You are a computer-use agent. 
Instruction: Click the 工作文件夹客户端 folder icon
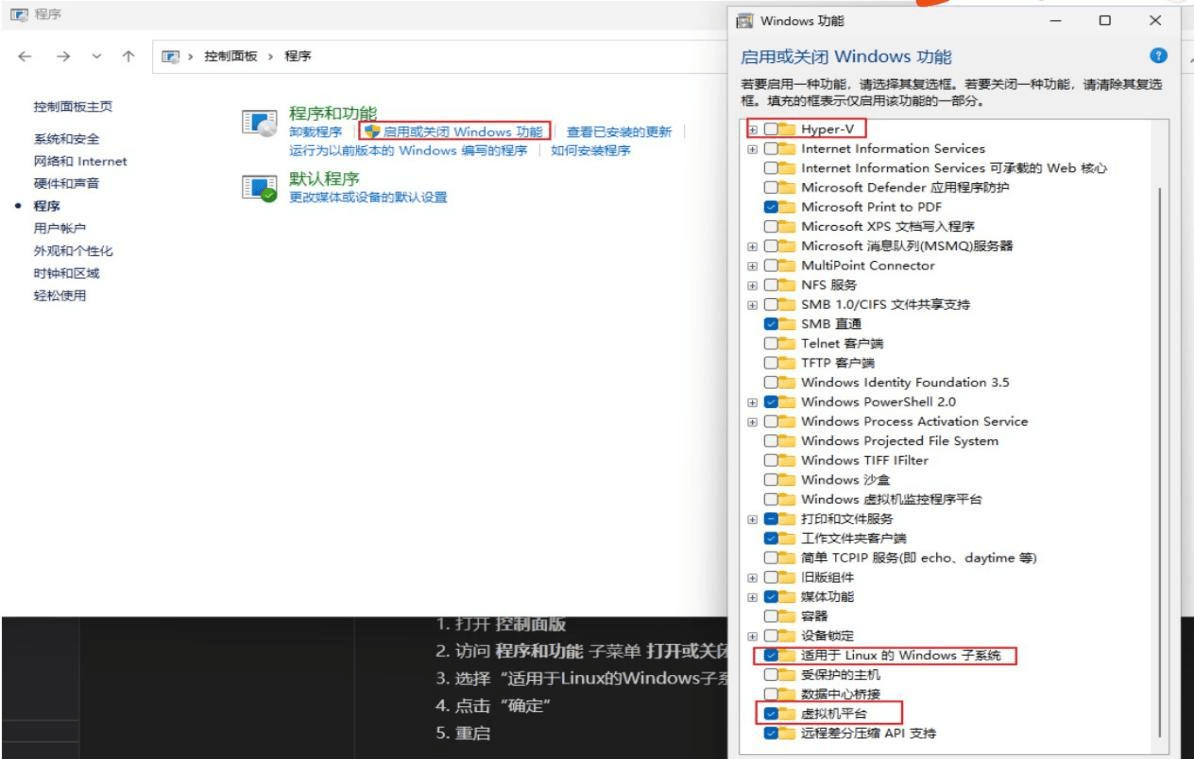(x=787, y=539)
